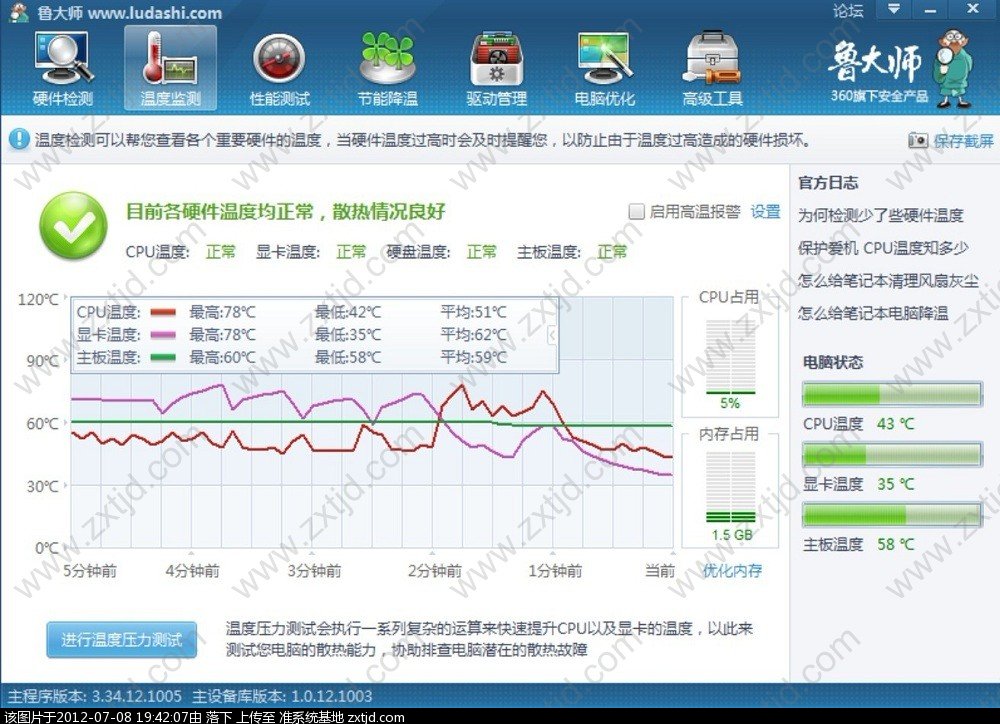Click the 鲁大师 app icon in title bar

(20, 12)
